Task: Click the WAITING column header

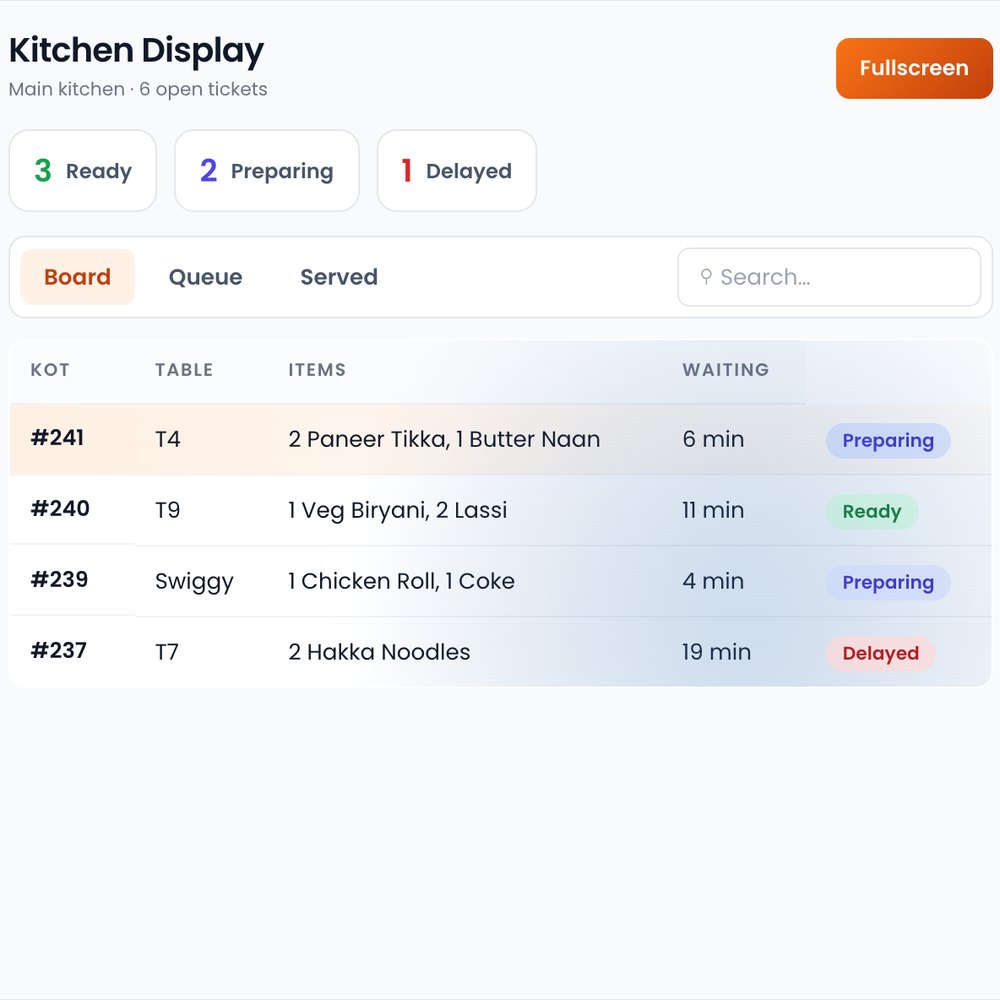Action: (726, 370)
